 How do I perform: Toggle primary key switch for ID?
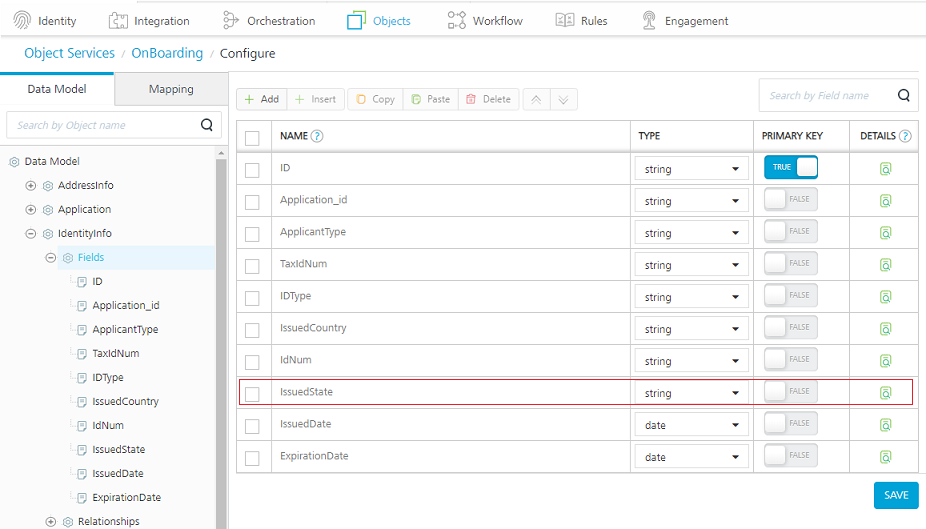click(x=791, y=168)
